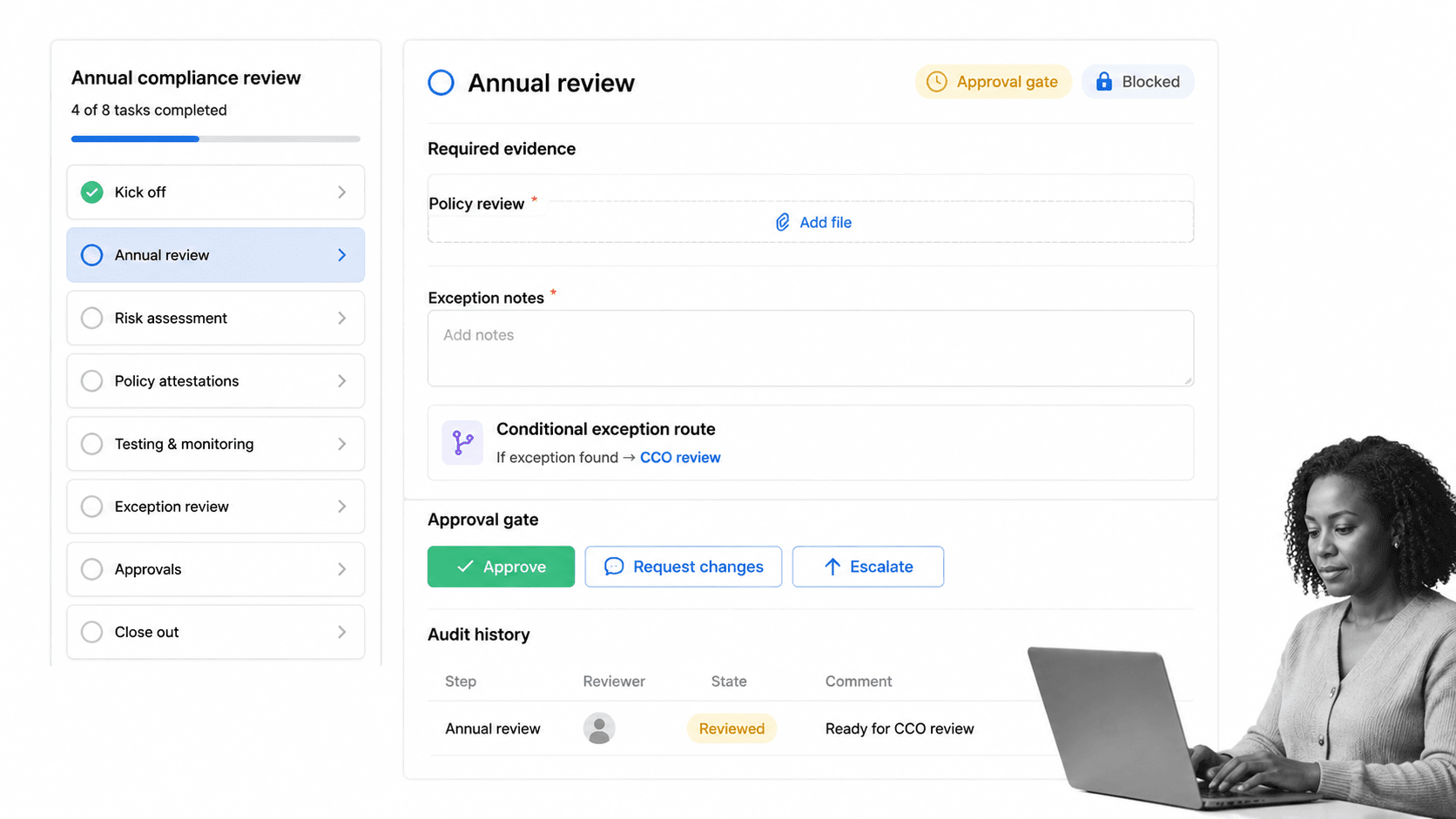Toggle the Annual review status circle in sidebar

pyautogui.click(x=91, y=255)
